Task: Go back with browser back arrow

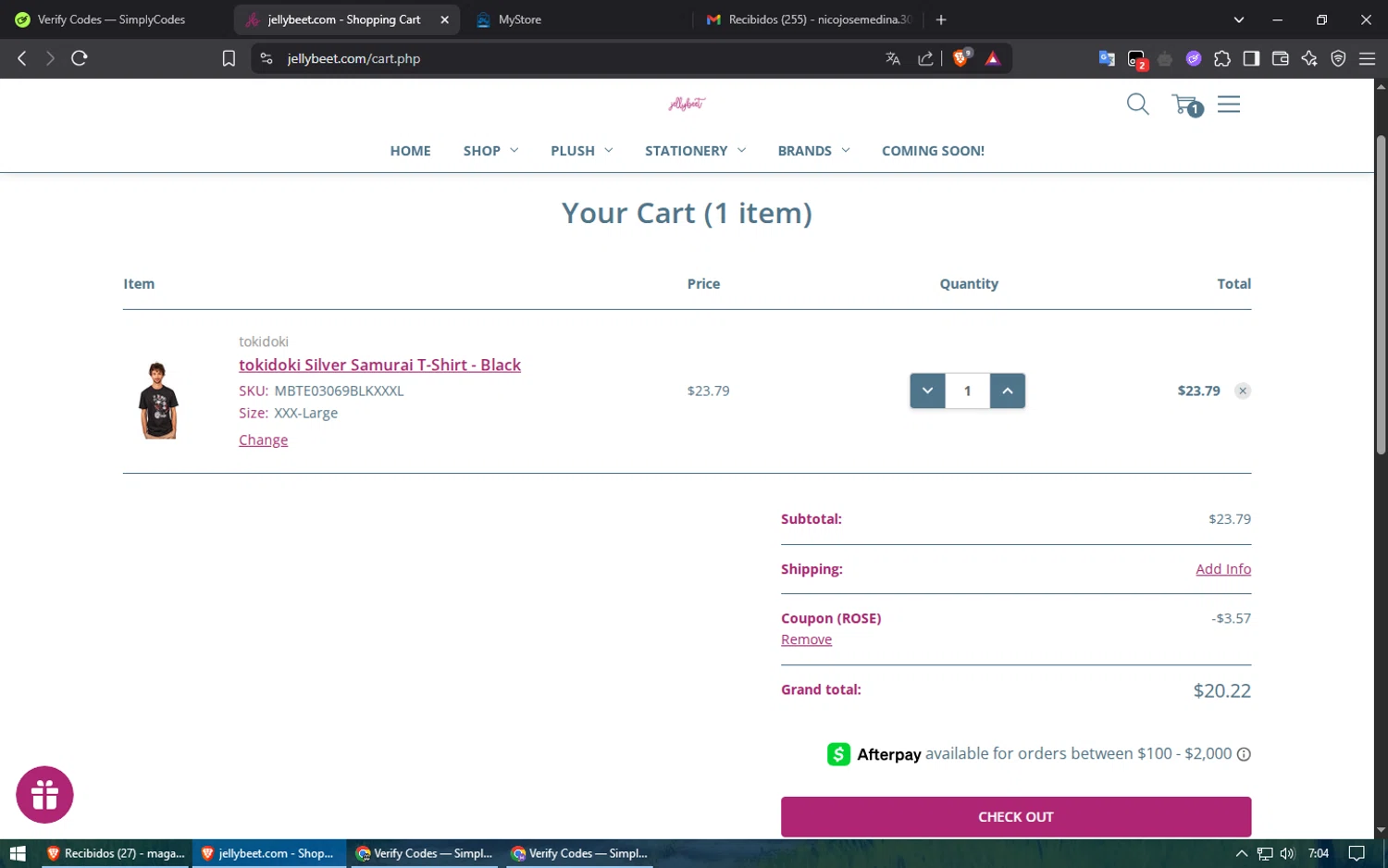Action: click(x=22, y=58)
